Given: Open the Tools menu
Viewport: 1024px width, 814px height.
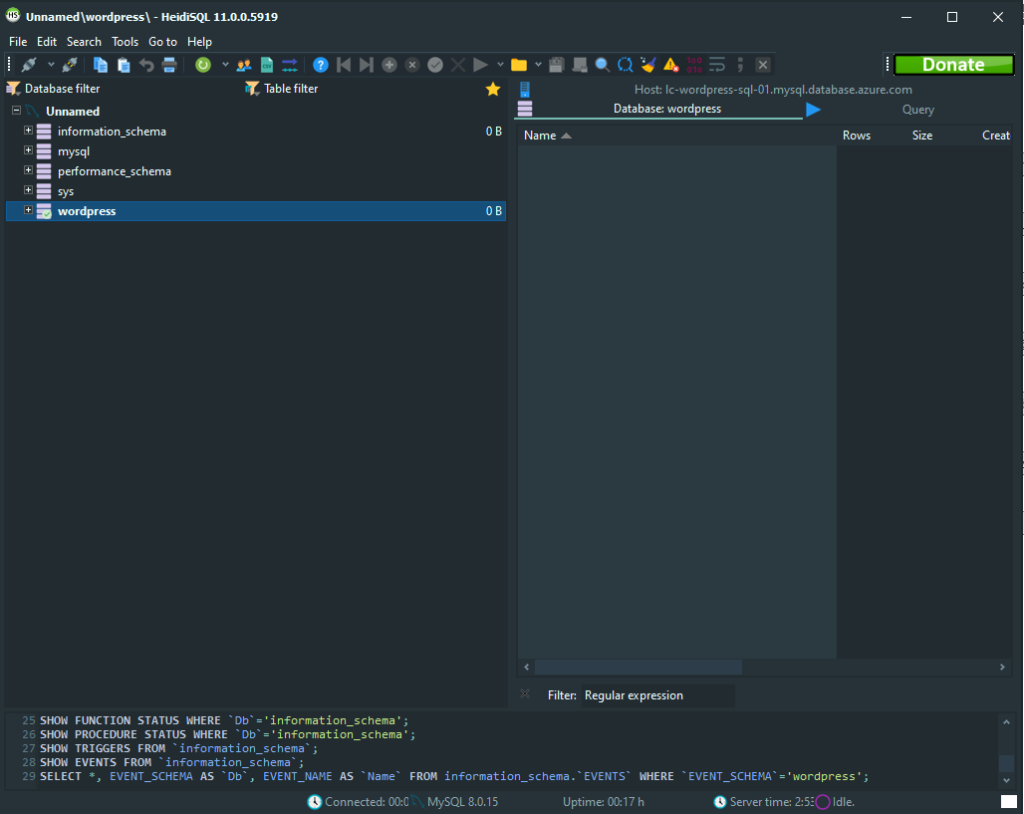Looking at the screenshot, I should (x=125, y=42).
